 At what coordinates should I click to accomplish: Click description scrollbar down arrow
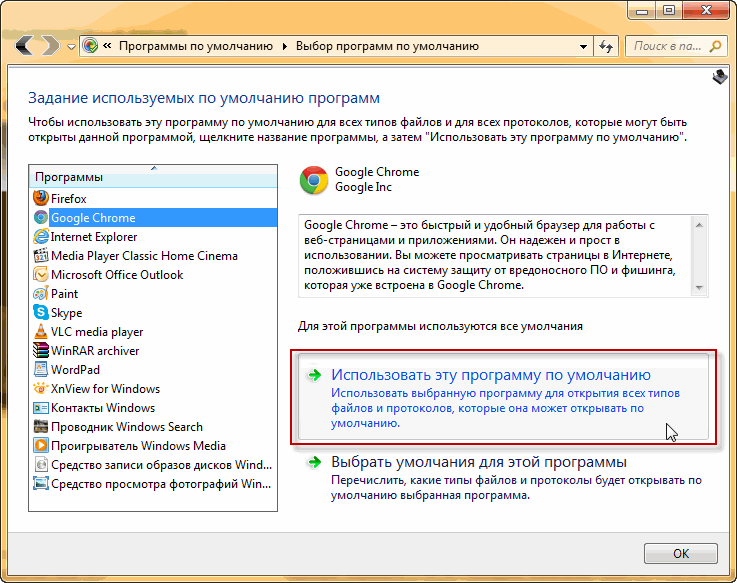point(699,287)
